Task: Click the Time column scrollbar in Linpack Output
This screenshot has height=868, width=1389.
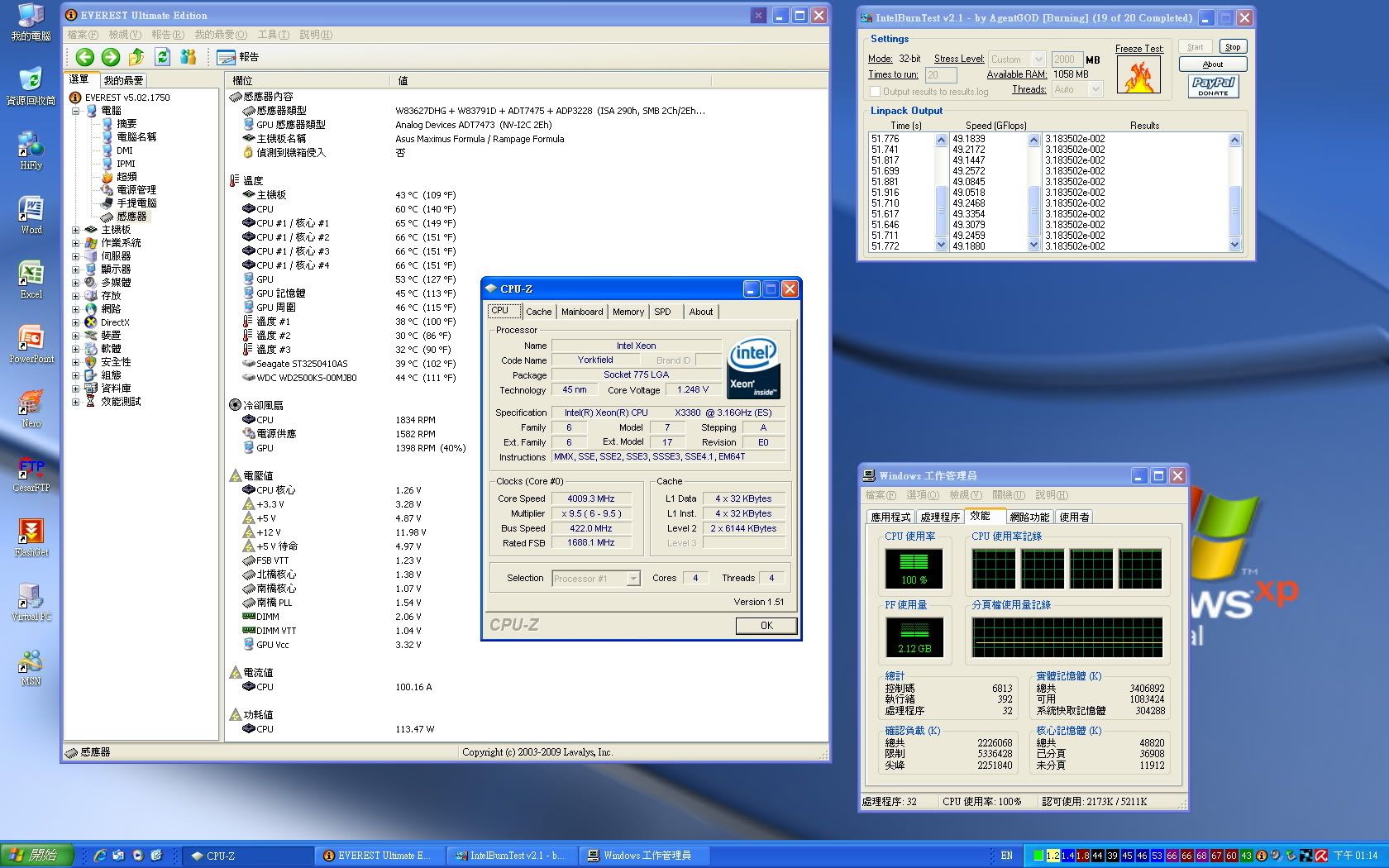Action: pyautogui.click(x=941, y=193)
